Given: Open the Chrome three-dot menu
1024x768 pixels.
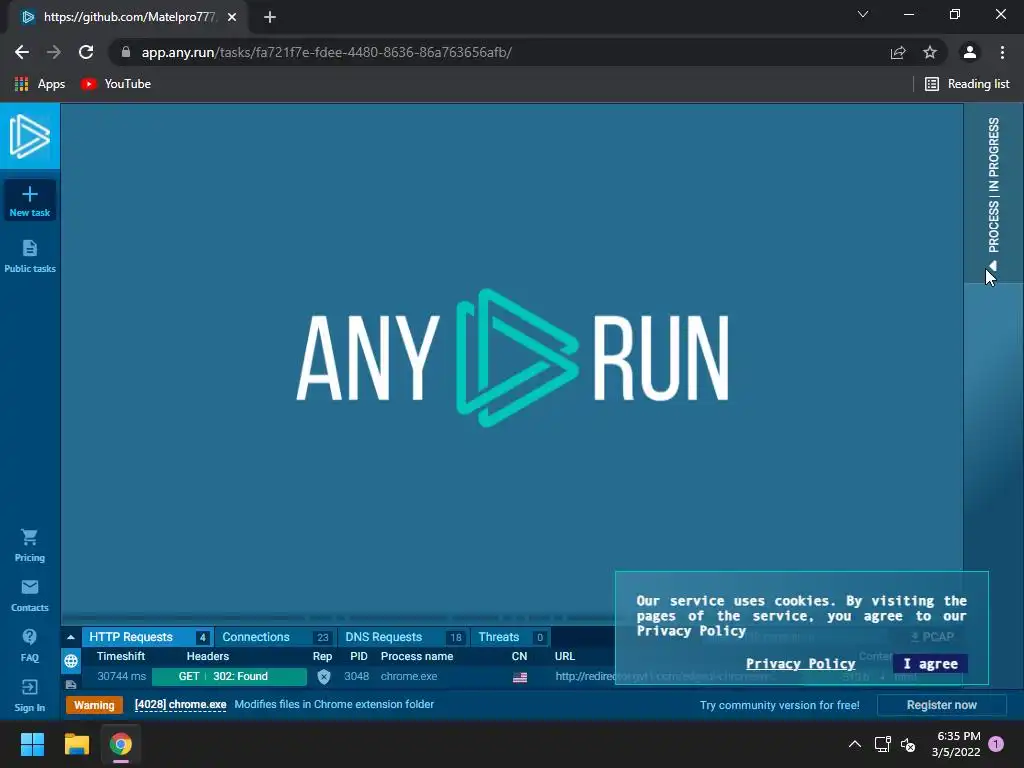Looking at the screenshot, I should pyautogui.click(x=1002, y=52).
